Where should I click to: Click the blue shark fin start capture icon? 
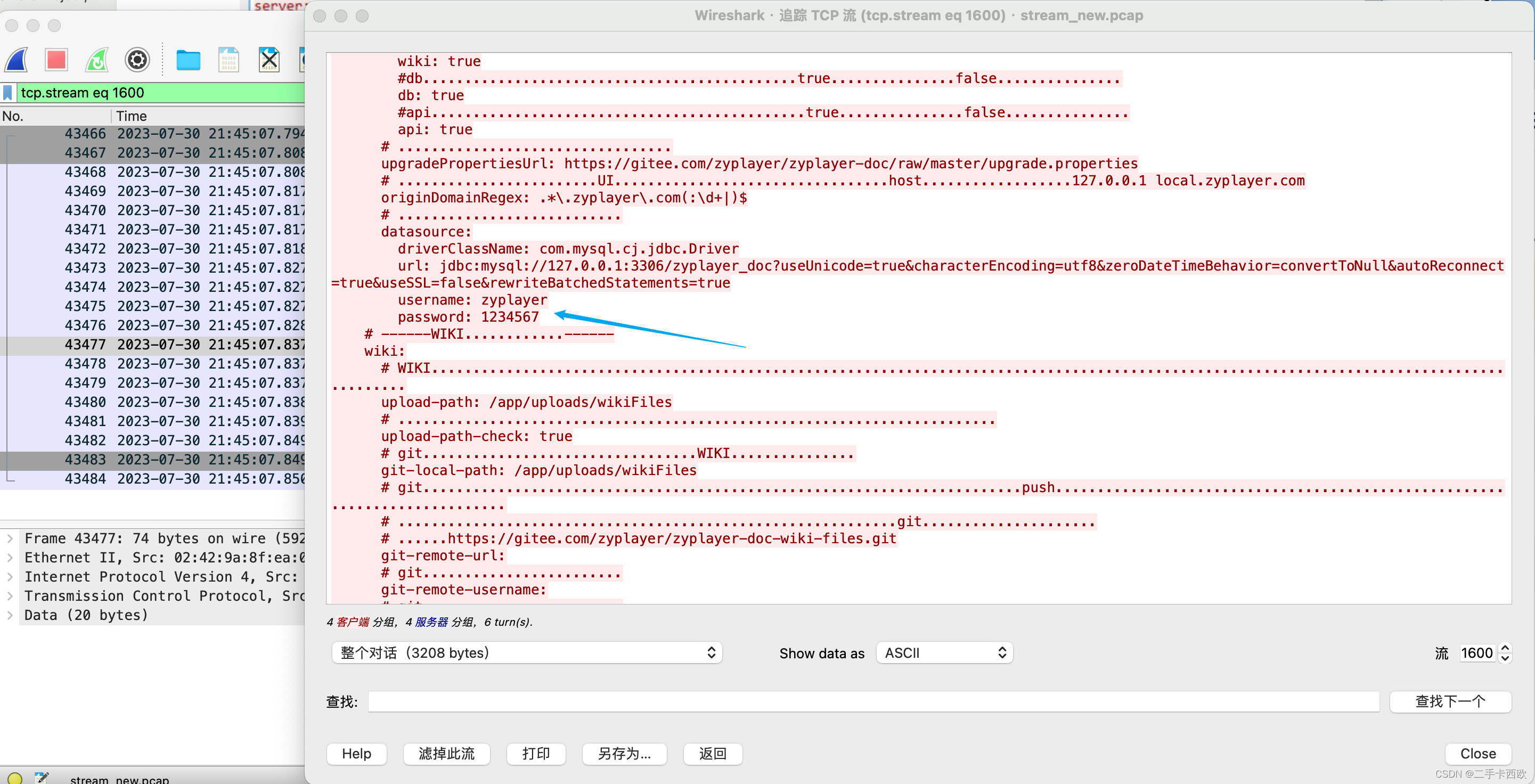(x=17, y=60)
